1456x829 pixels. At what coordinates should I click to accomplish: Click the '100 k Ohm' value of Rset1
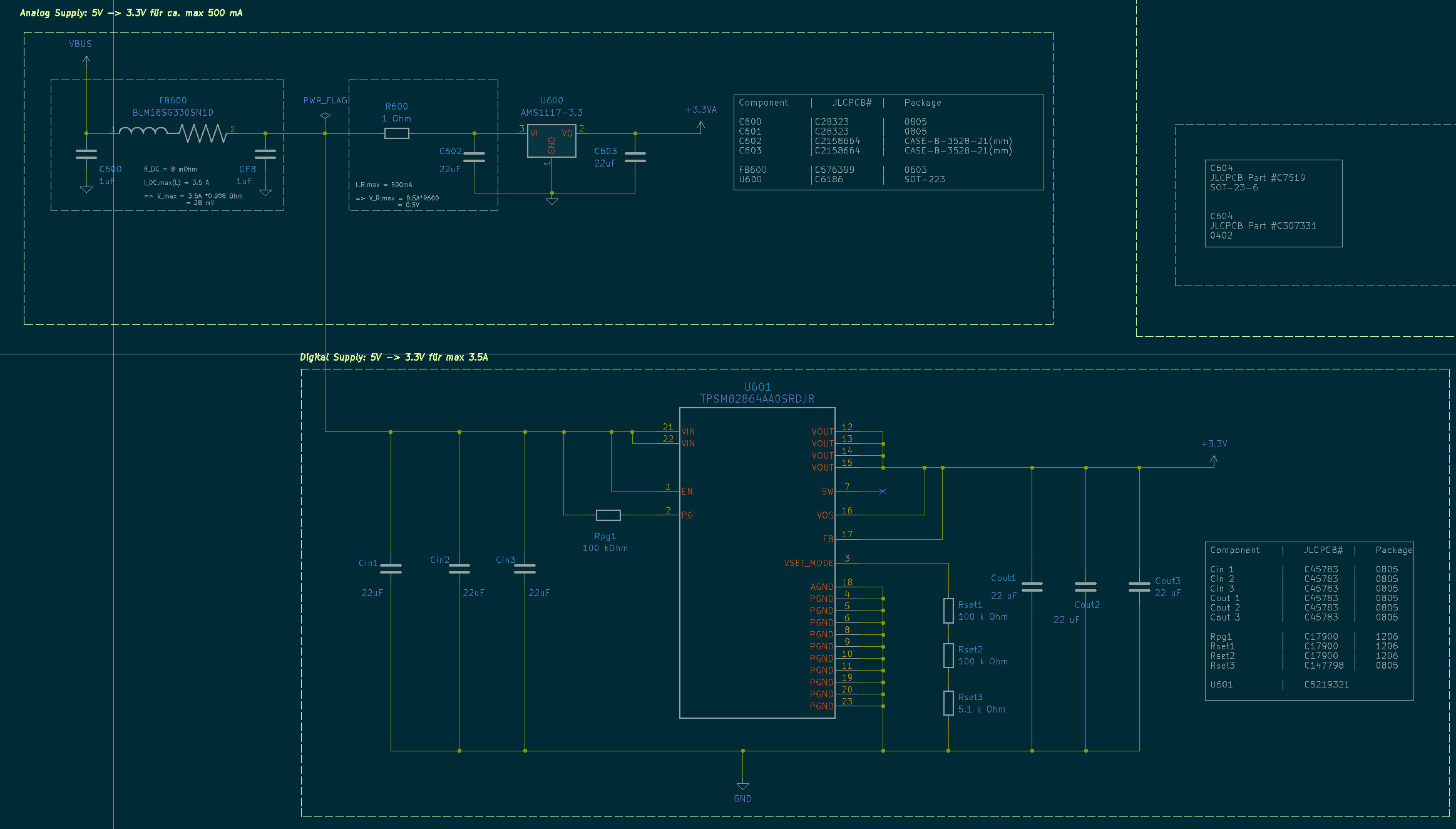tap(983, 617)
